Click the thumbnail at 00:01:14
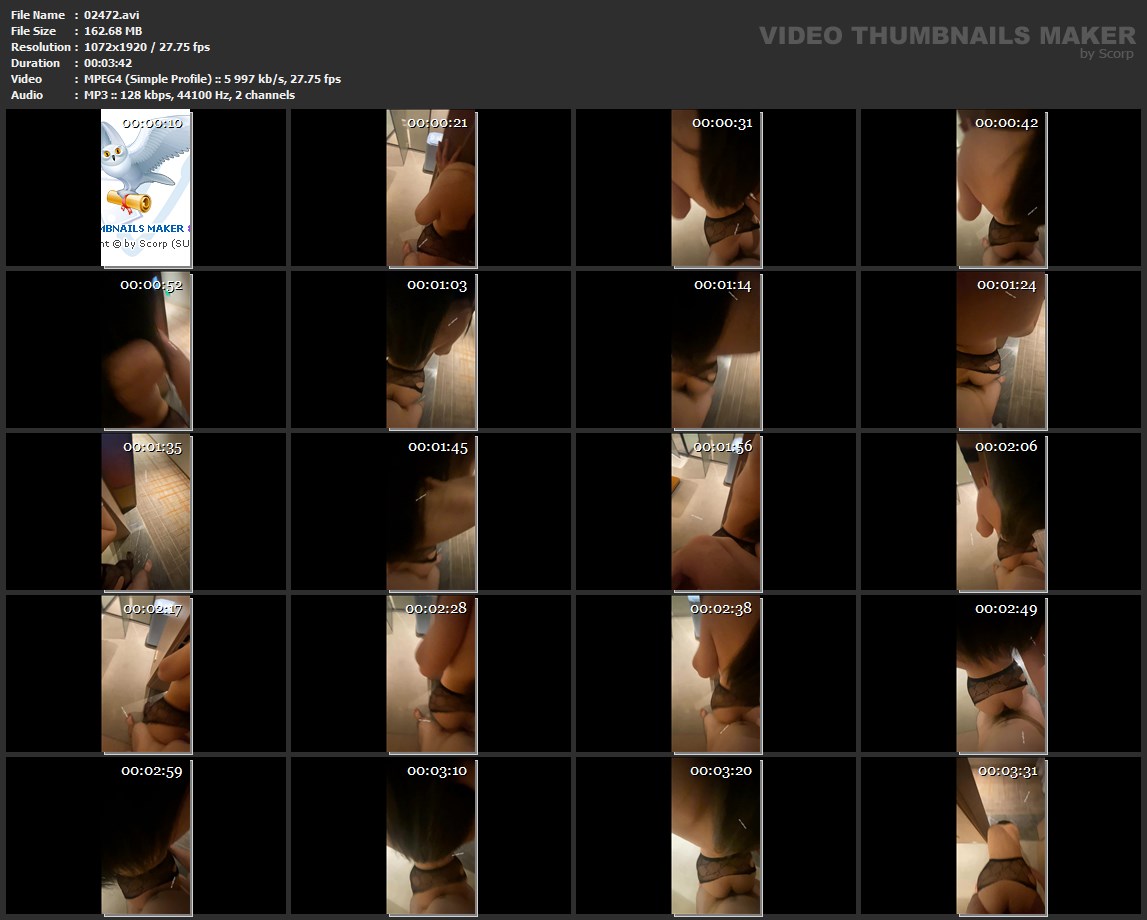This screenshot has width=1147, height=920. 716,350
